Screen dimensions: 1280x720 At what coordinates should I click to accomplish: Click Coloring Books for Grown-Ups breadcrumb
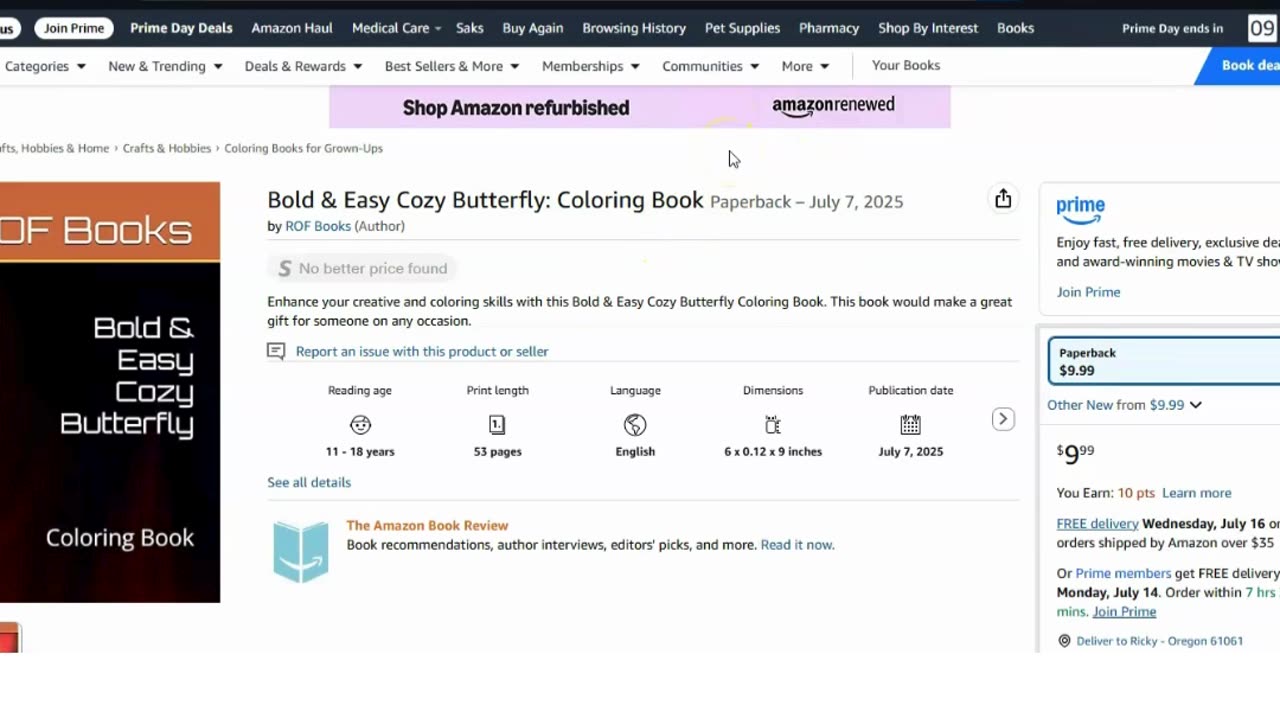click(x=303, y=148)
